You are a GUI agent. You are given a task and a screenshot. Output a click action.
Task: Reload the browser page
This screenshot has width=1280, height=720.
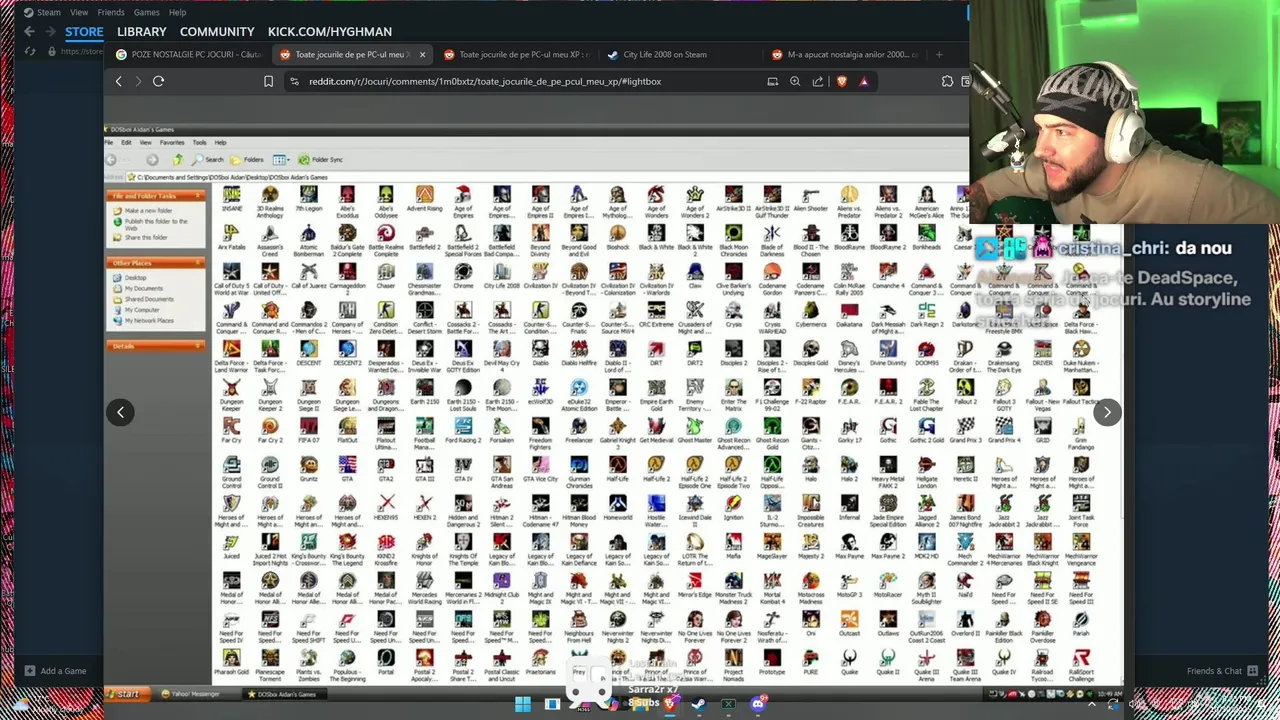(x=158, y=81)
